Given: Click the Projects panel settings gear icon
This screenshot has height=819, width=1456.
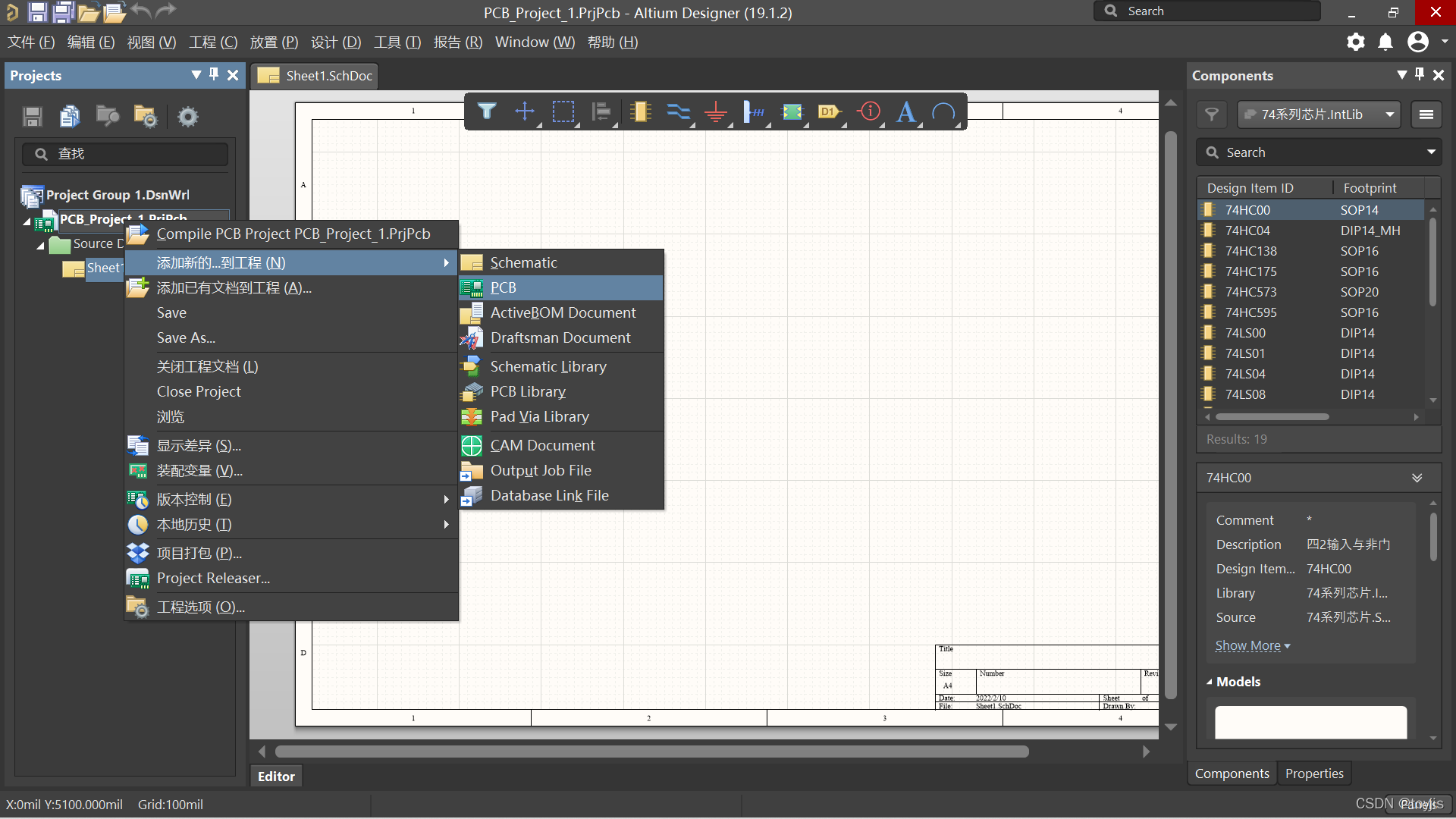Looking at the screenshot, I should [x=187, y=117].
